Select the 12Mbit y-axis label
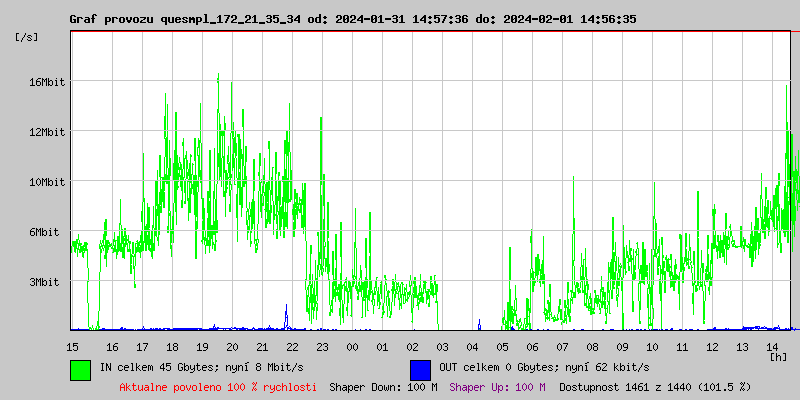This screenshot has width=800, height=400. [x=46, y=132]
